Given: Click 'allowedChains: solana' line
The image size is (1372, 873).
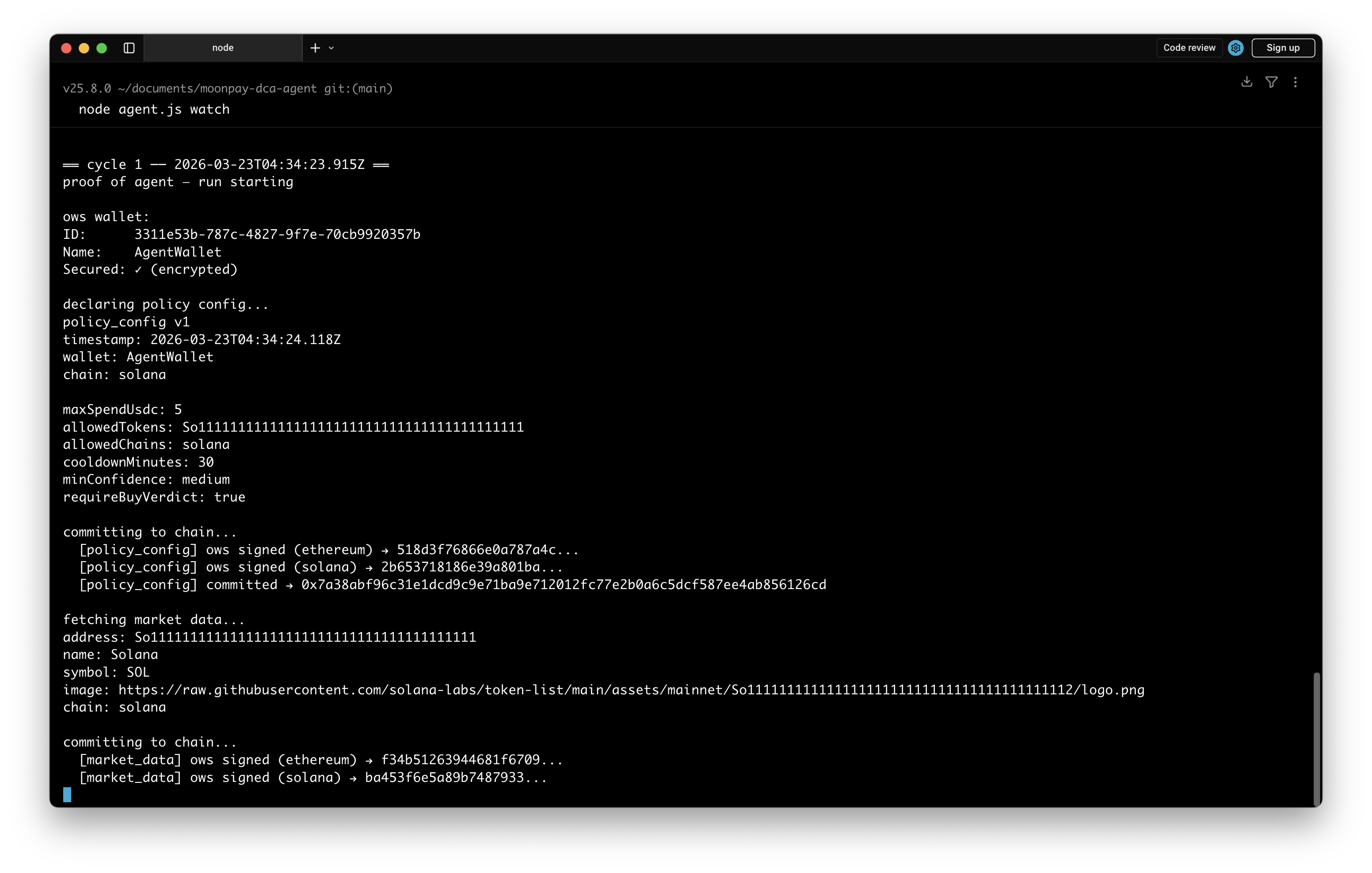Looking at the screenshot, I should [x=146, y=444].
